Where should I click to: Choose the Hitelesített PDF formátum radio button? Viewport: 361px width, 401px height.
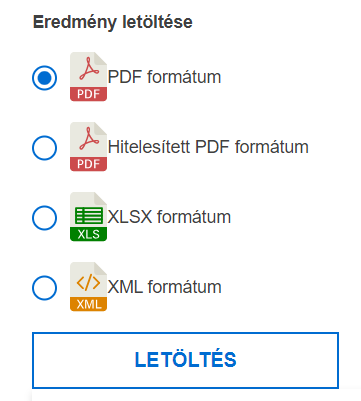click(44, 148)
